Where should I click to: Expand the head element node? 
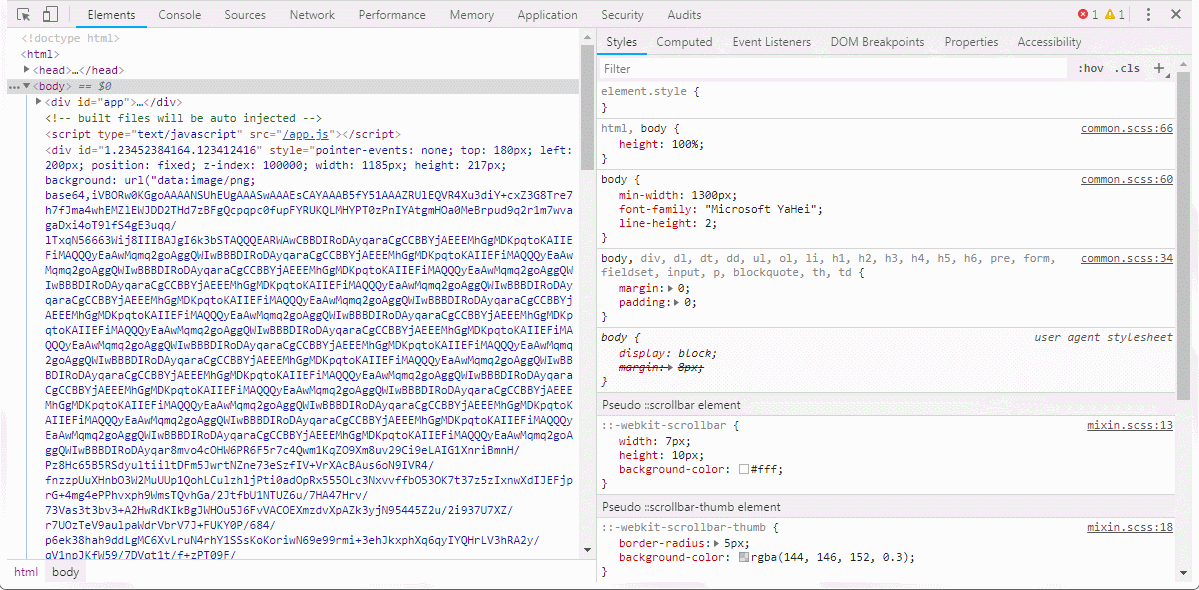(27, 70)
